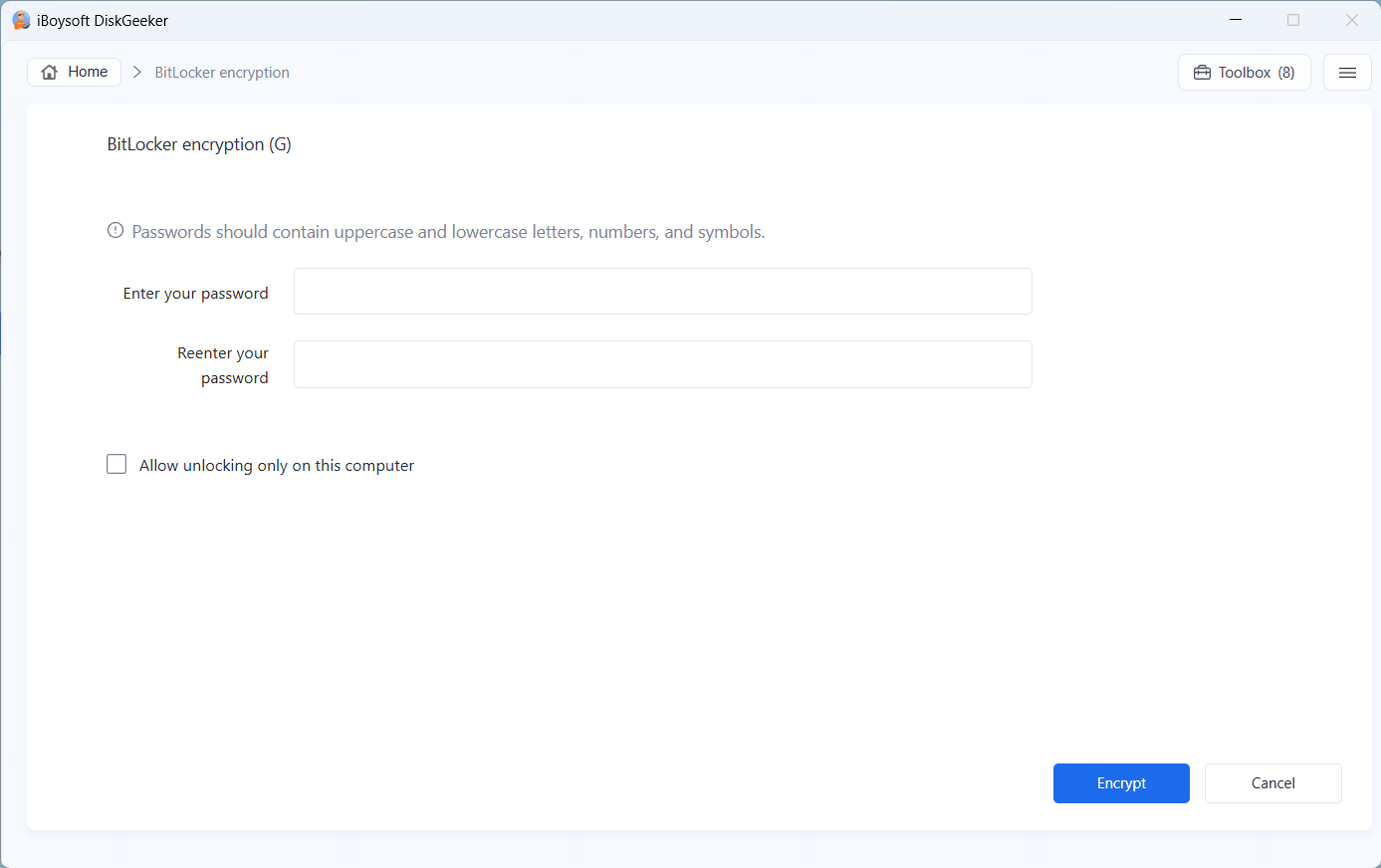Start encryption with the Encrypt button

click(1121, 783)
